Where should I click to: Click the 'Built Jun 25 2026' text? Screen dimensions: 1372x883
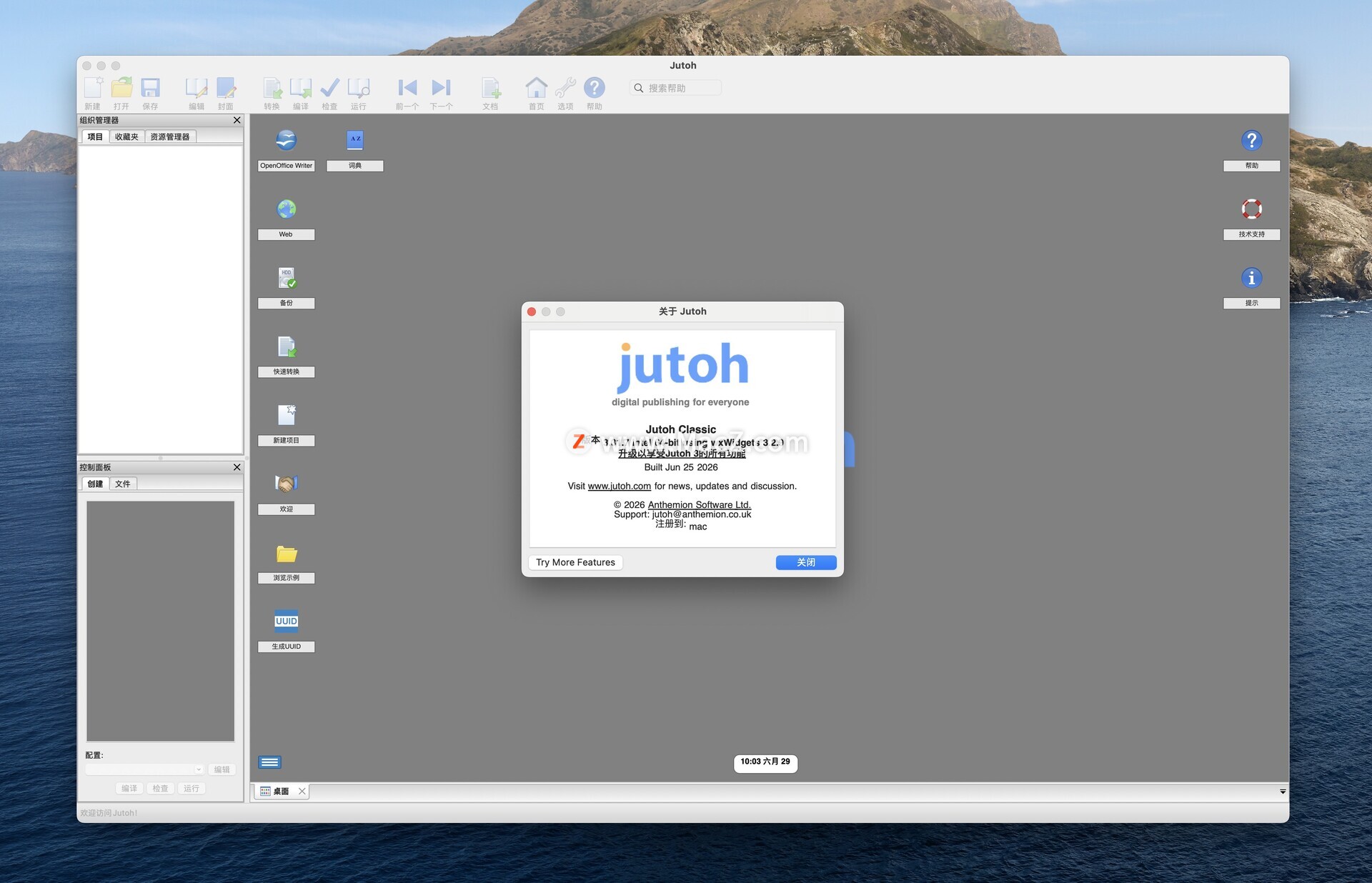pos(681,467)
